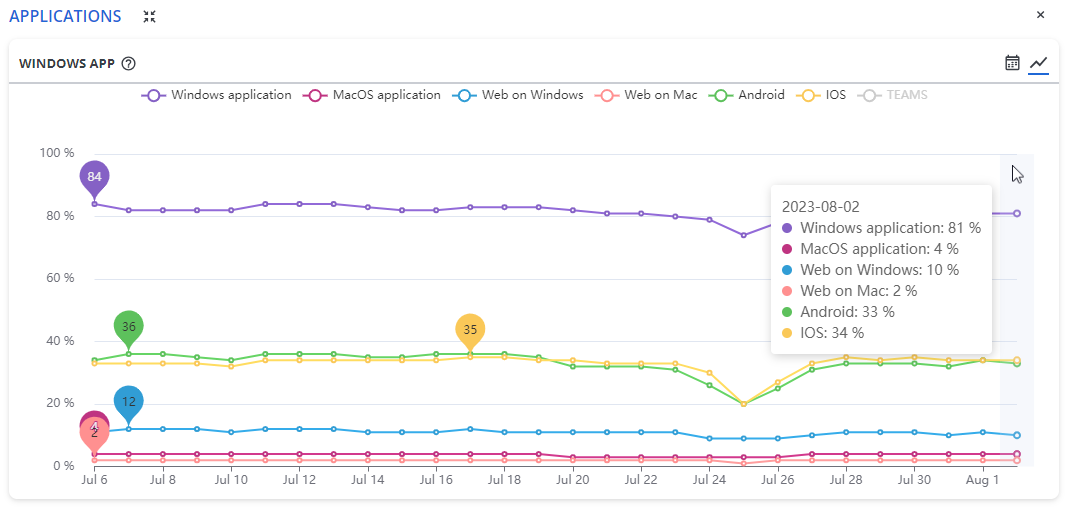Image resolution: width=1068 pixels, height=508 pixels.
Task: Close the Applications panel
Action: (x=1040, y=15)
